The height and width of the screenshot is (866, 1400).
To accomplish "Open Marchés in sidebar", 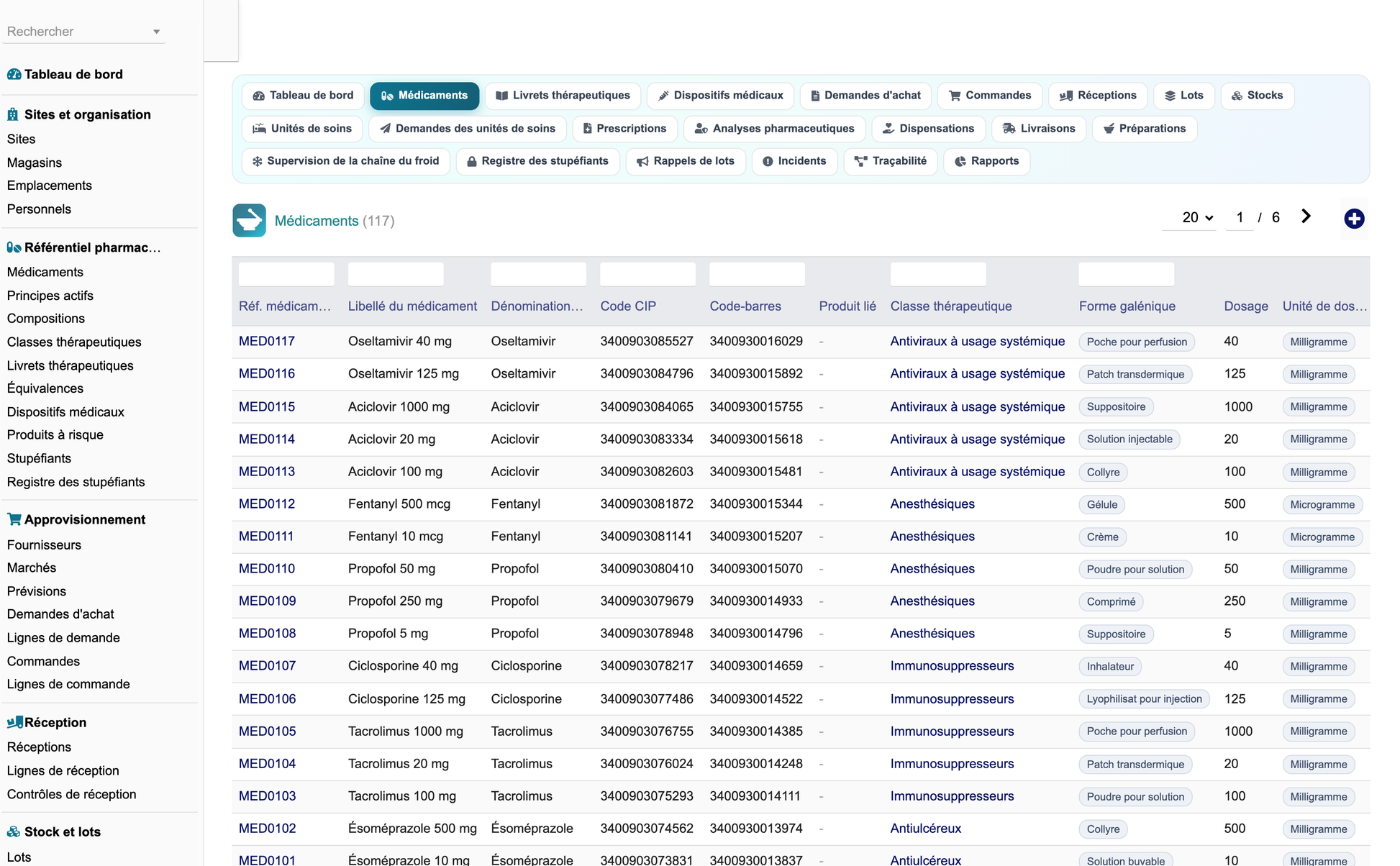I will pyautogui.click(x=32, y=568).
